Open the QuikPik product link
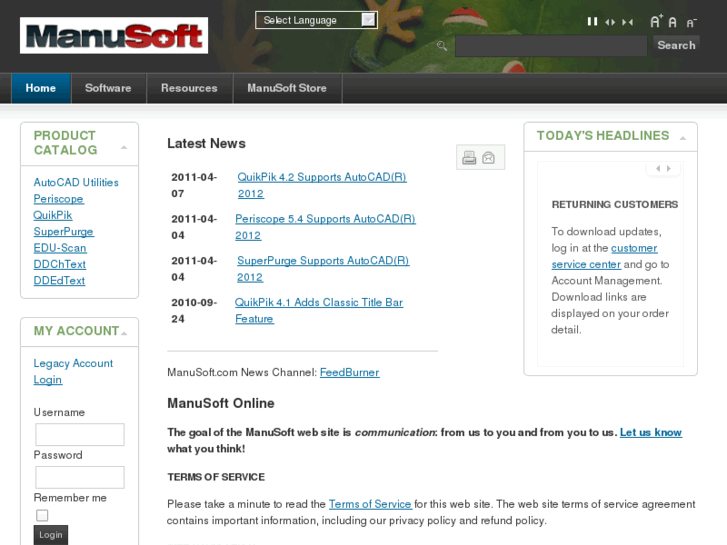727x545 pixels. click(x=53, y=215)
